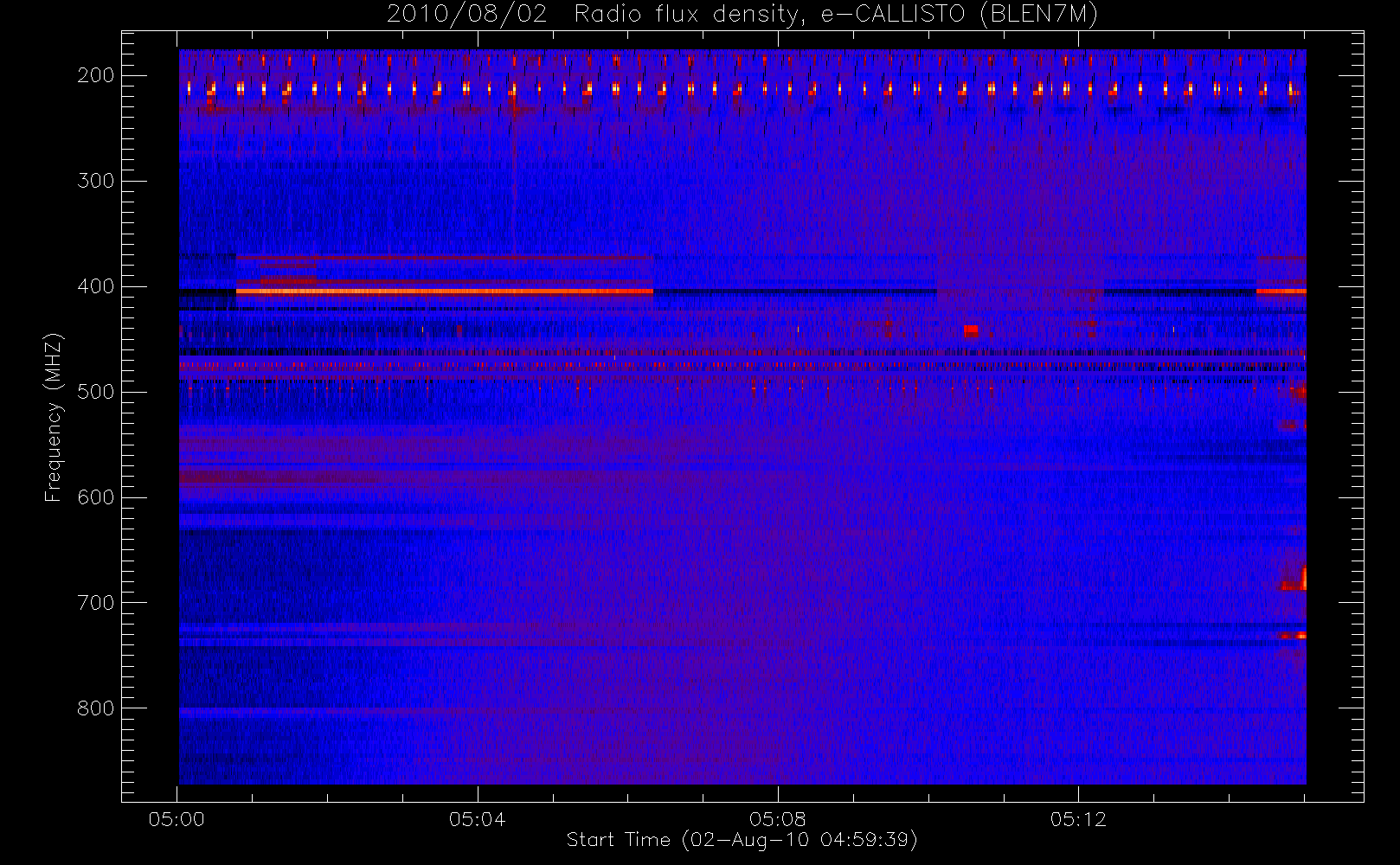Viewport: 1400px width, 865px height.
Task: Click the 05:04 time tick label
Action: 477,819
